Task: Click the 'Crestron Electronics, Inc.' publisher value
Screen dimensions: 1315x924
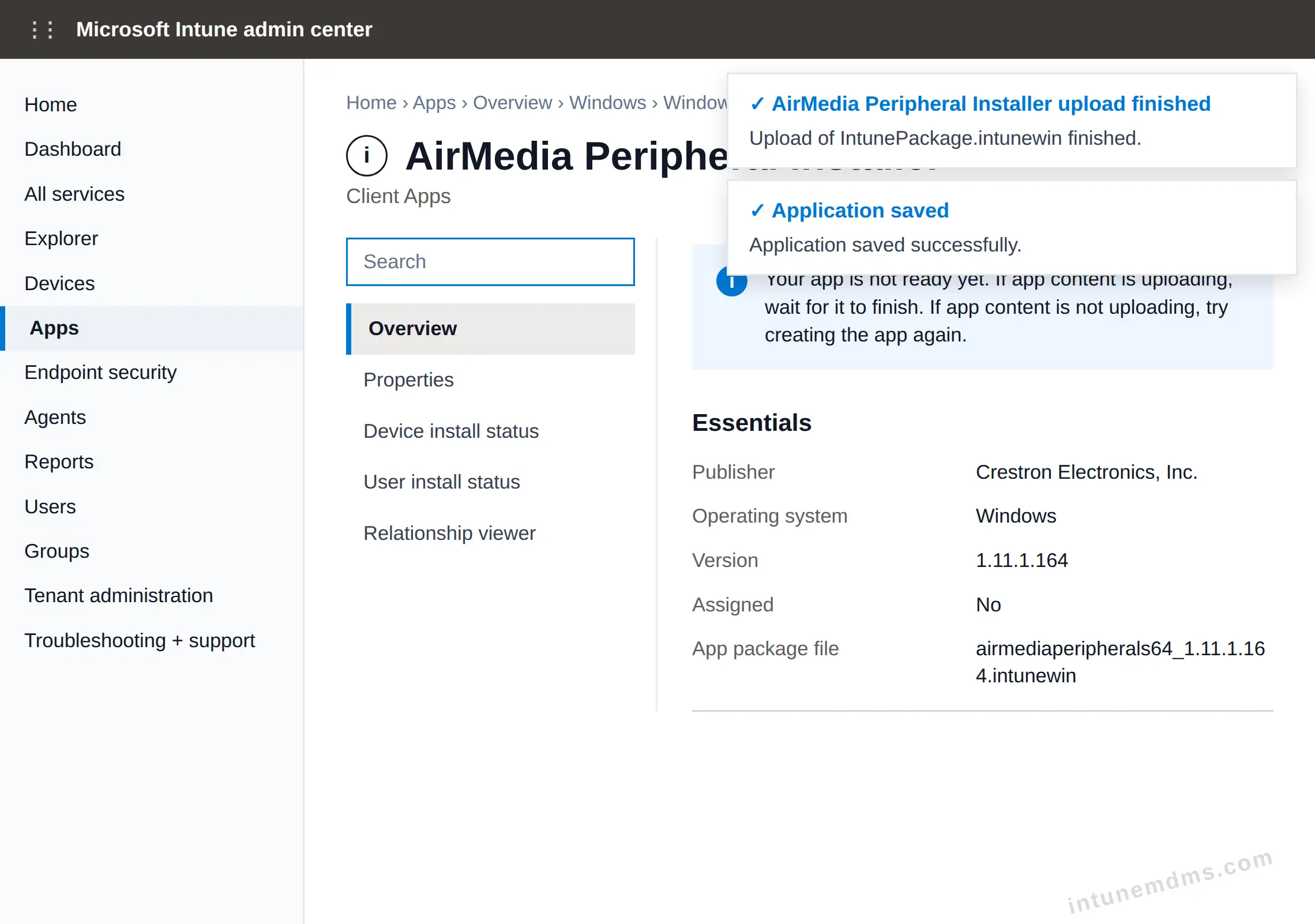Action: point(1087,472)
